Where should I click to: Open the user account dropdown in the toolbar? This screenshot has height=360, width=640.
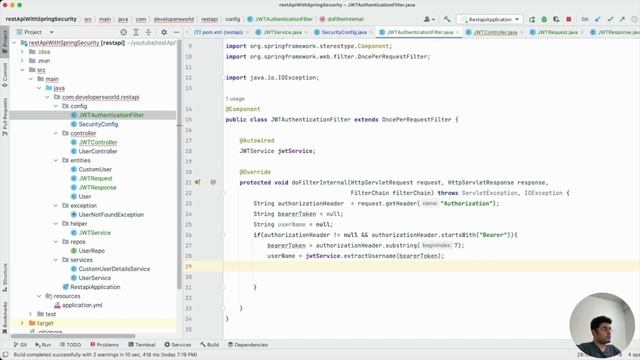tap(429, 19)
